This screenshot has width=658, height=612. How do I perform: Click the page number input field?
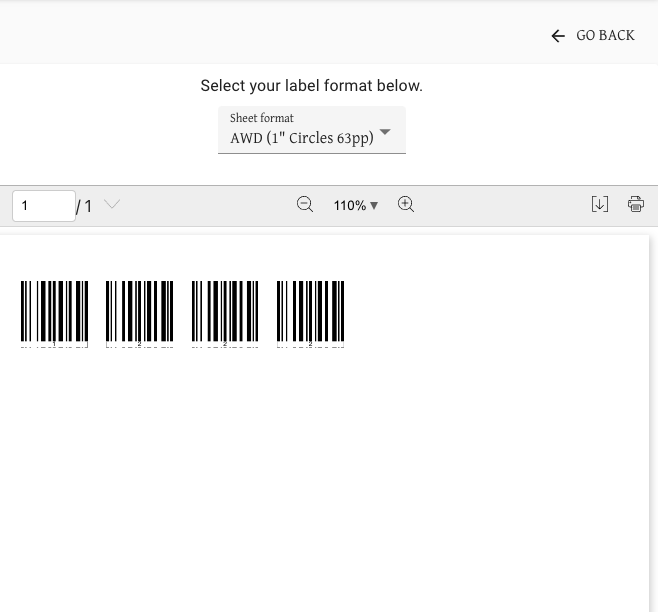(44, 206)
